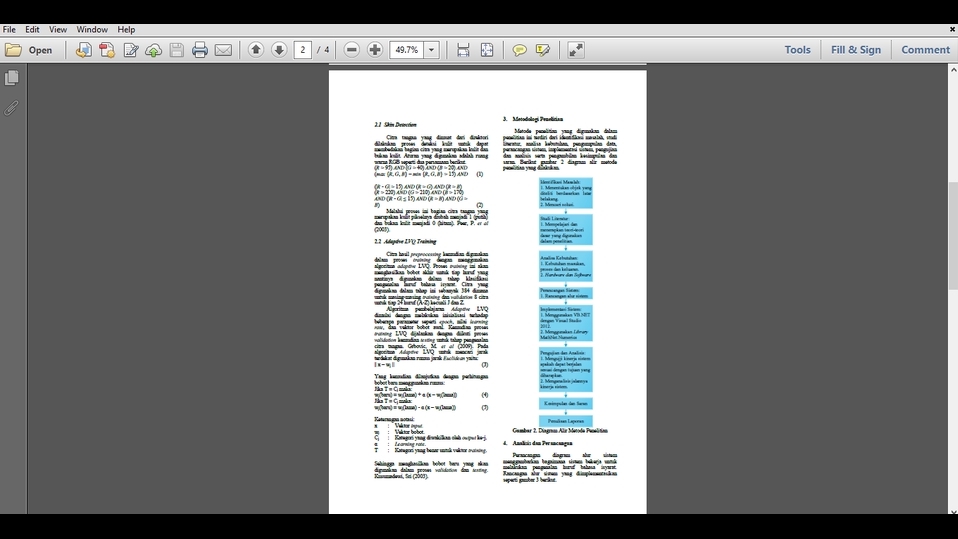Screen dimensions: 958x539
Task: Click the Open file button
Action: [x=29, y=50]
